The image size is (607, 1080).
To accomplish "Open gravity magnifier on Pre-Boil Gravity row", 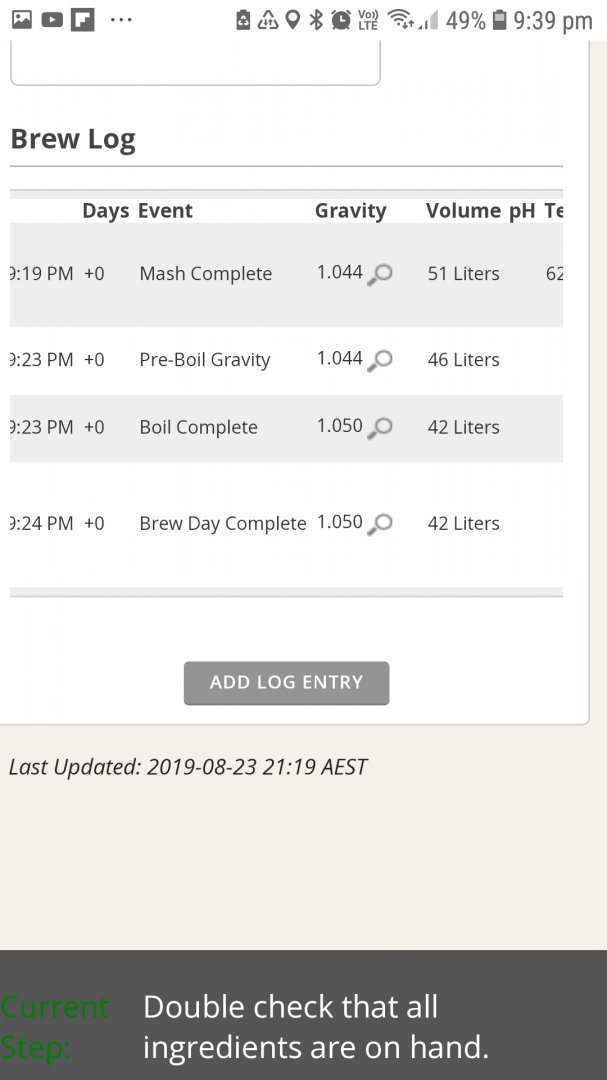I will tap(380, 360).
